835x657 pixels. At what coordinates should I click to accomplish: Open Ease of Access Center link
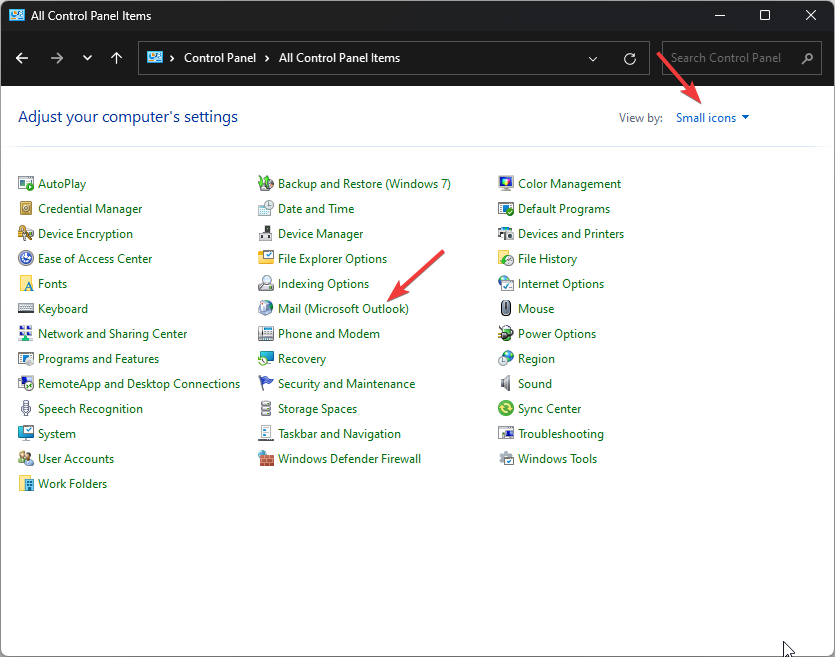(95, 259)
